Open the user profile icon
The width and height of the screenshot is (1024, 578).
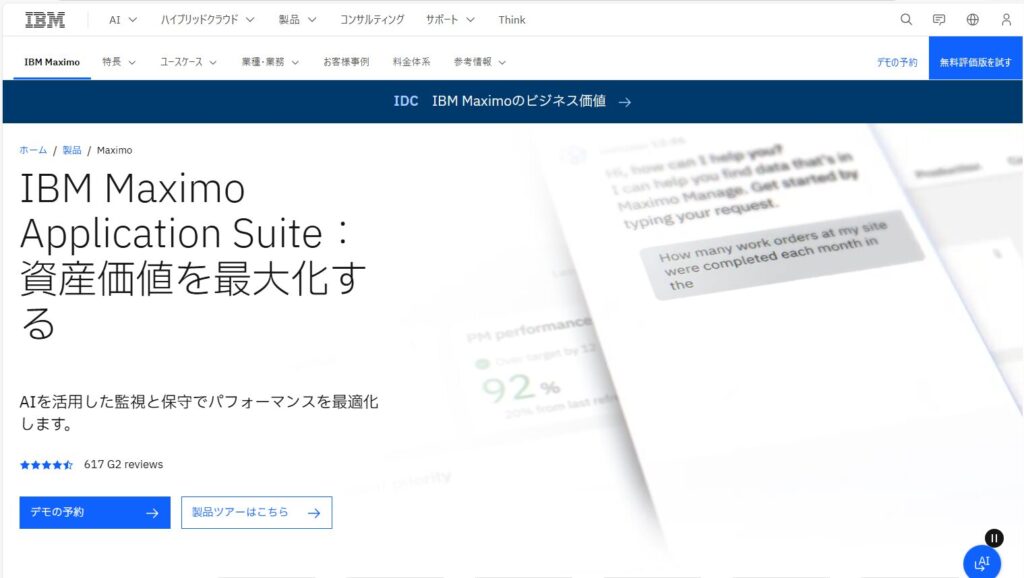pos(1006,19)
